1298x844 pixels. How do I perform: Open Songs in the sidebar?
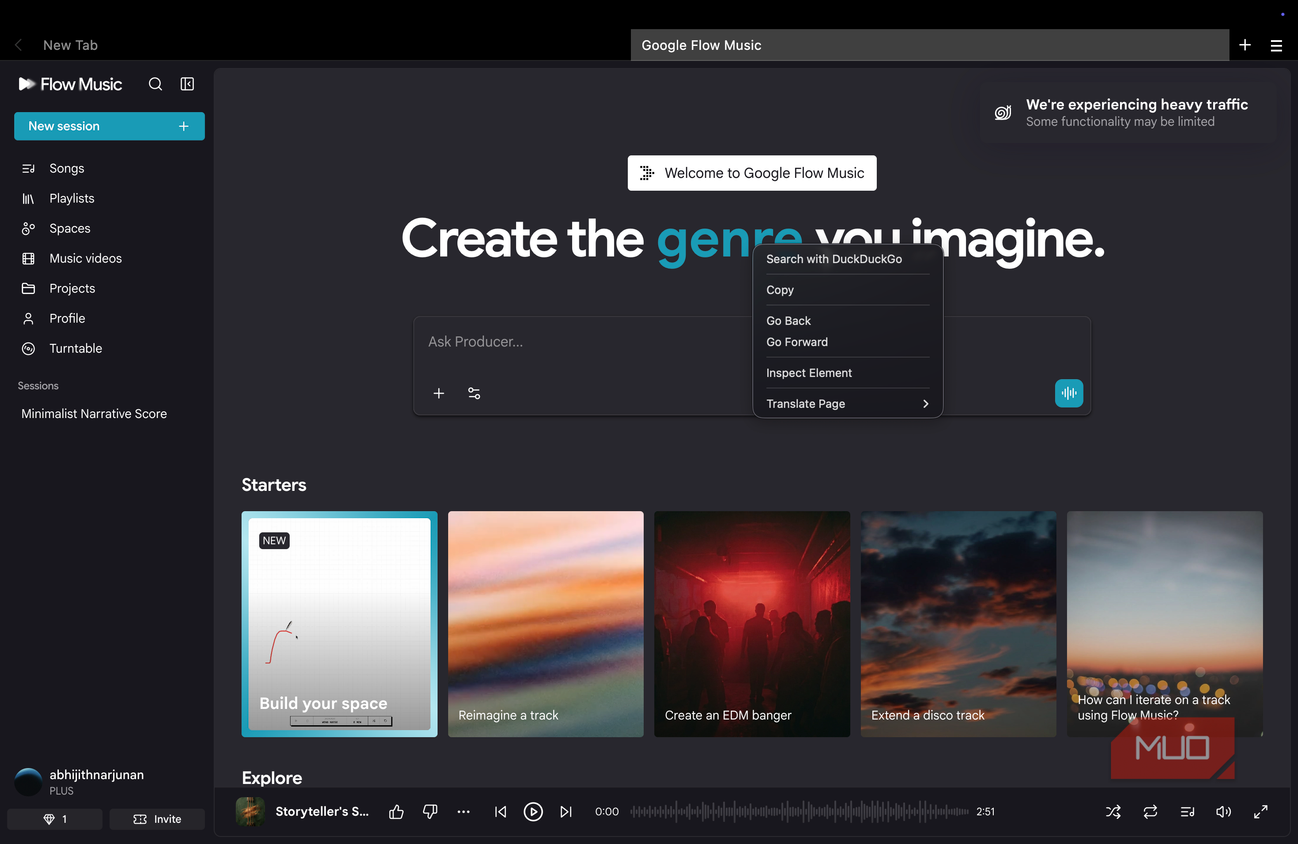coord(109,168)
